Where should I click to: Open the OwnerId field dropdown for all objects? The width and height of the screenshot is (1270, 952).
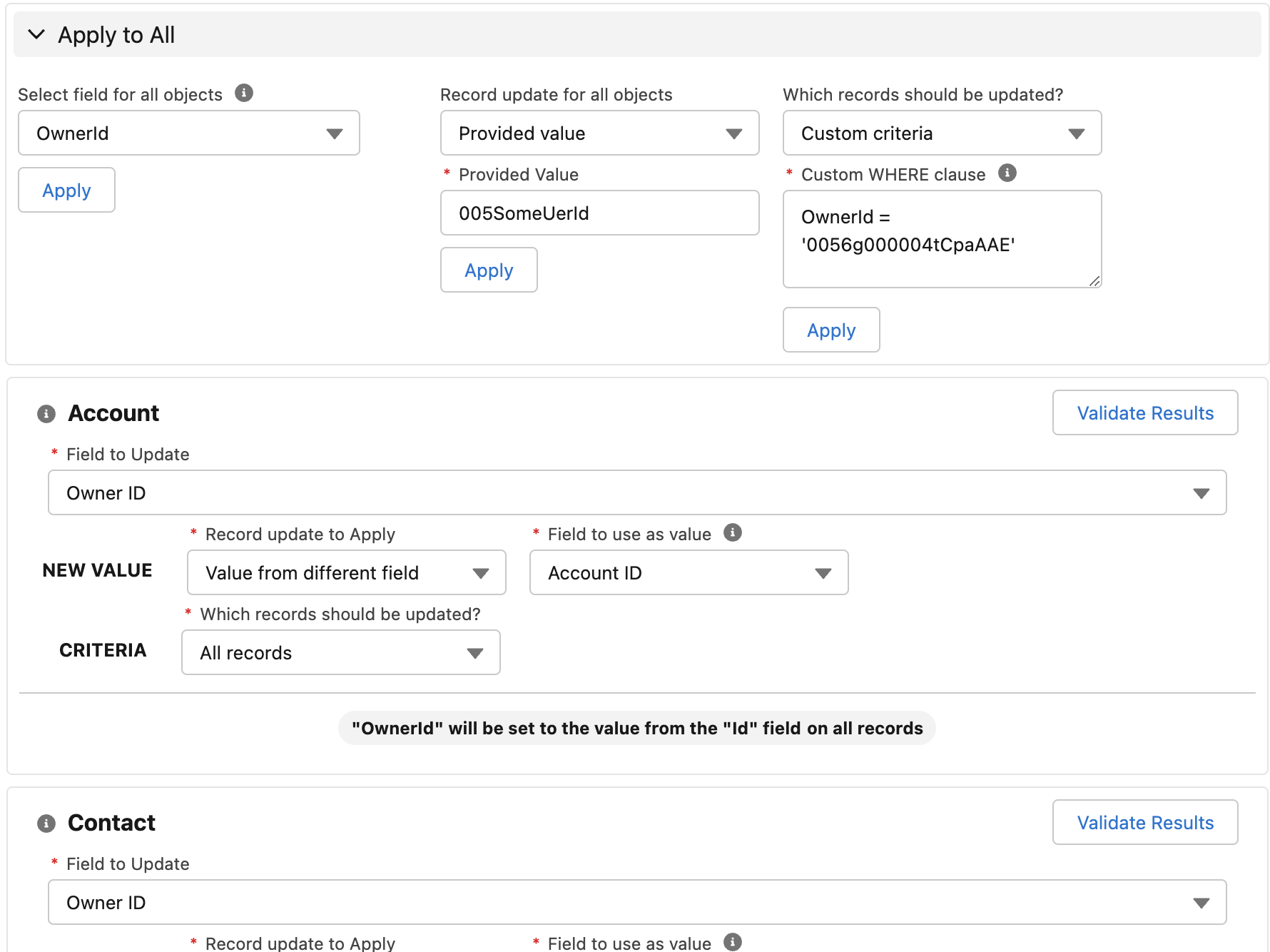(x=188, y=133)
